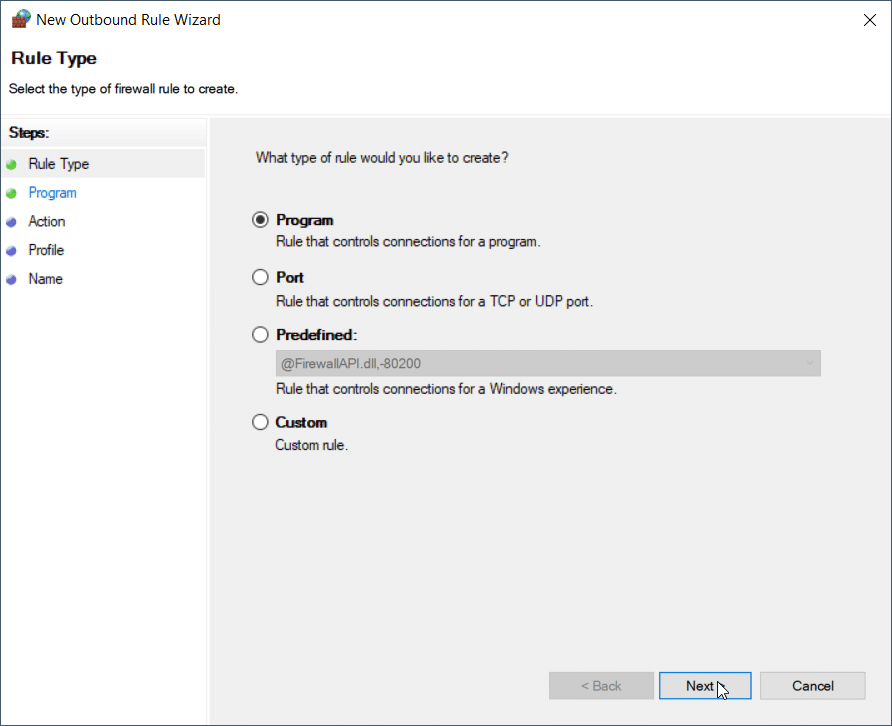
Task: Click the disabled Back button
Action: coord(601,686)
